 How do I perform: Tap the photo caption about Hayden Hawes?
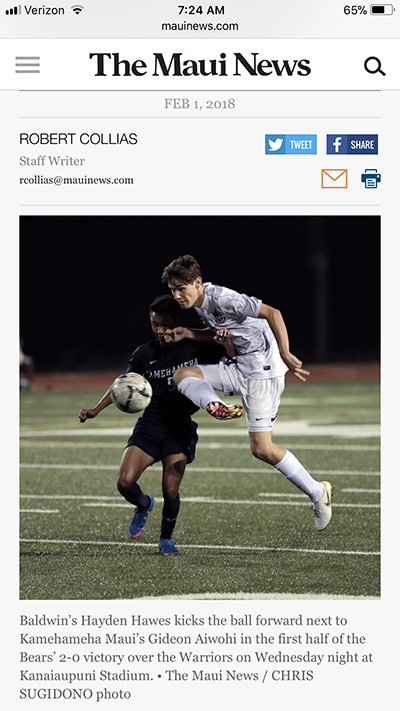197,657
